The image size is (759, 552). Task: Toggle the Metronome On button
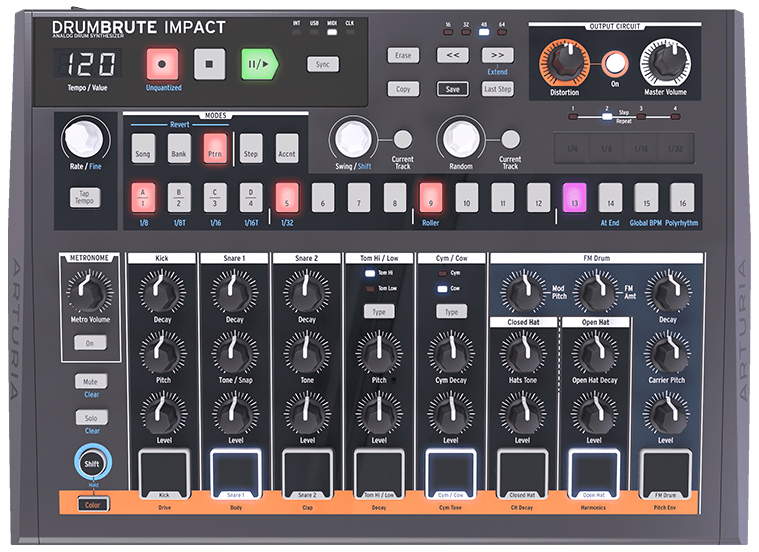88,343
